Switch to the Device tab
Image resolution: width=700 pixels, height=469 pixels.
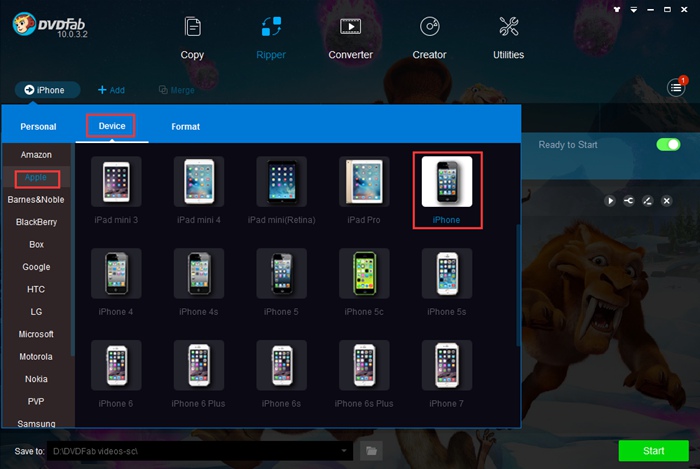pyautogui.click(x=112, y=126)
